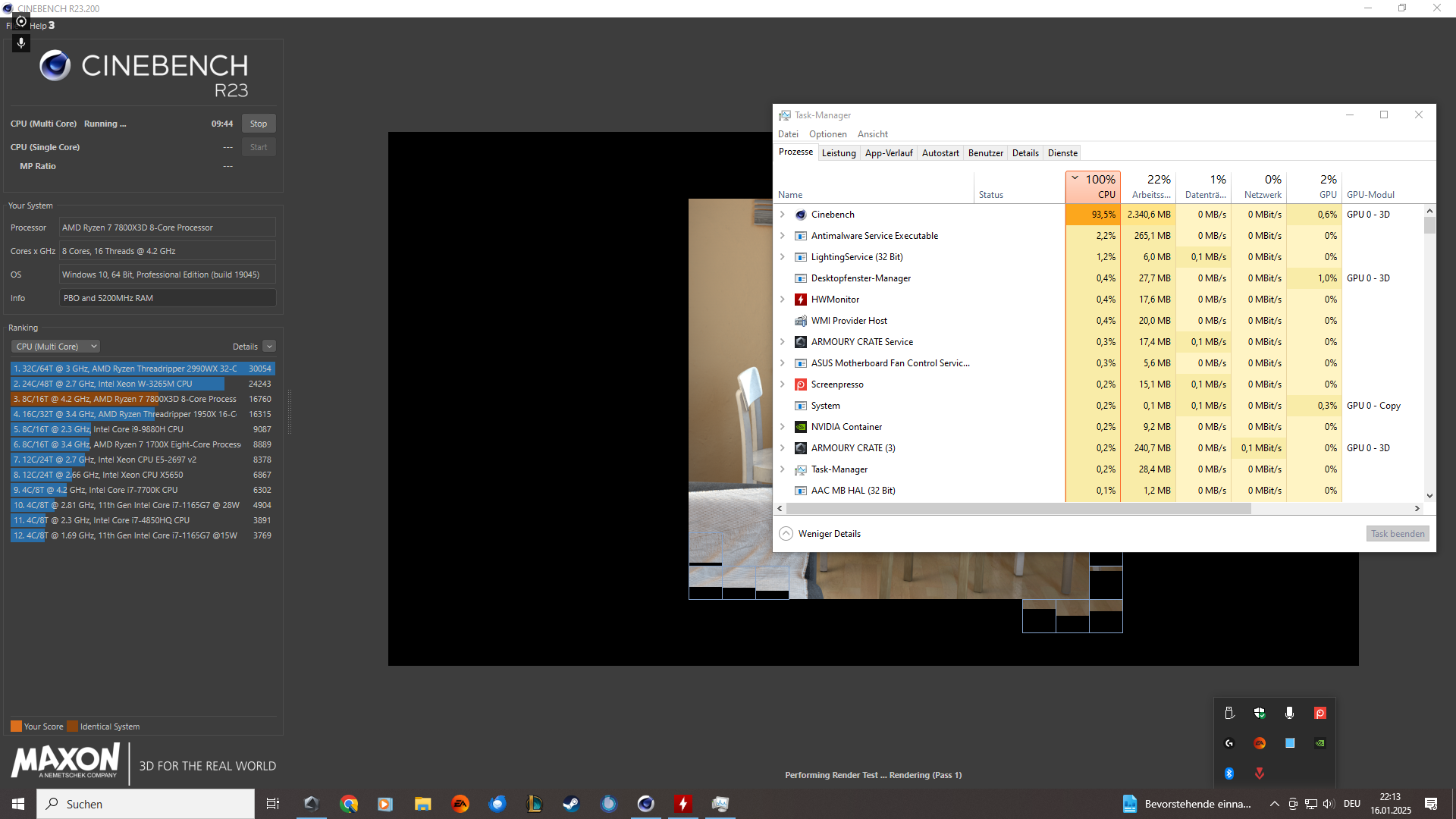Sort processes by the CPU column header
Viewport: 1456px width, 819px height.
click(1093, 187)
